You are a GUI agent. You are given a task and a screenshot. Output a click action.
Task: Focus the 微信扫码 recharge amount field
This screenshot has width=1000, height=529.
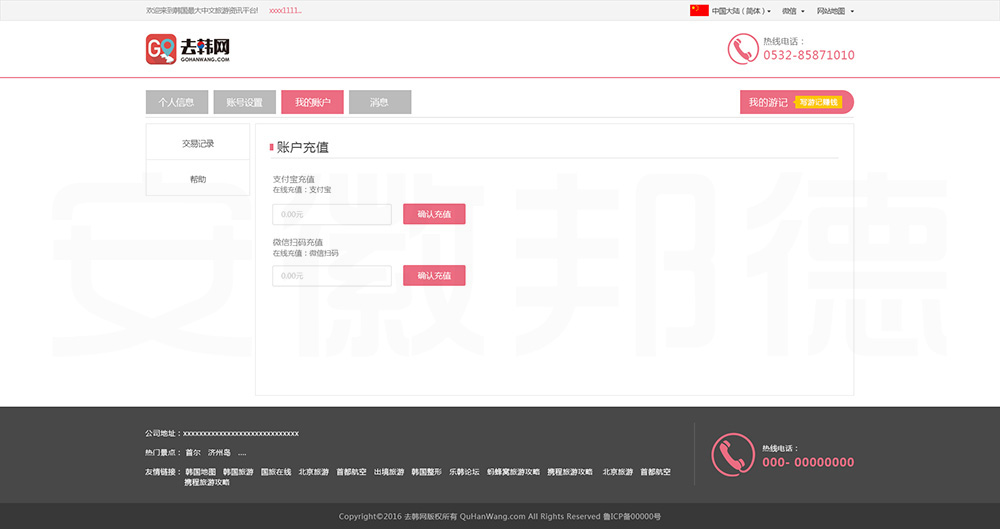pos(332,275)
